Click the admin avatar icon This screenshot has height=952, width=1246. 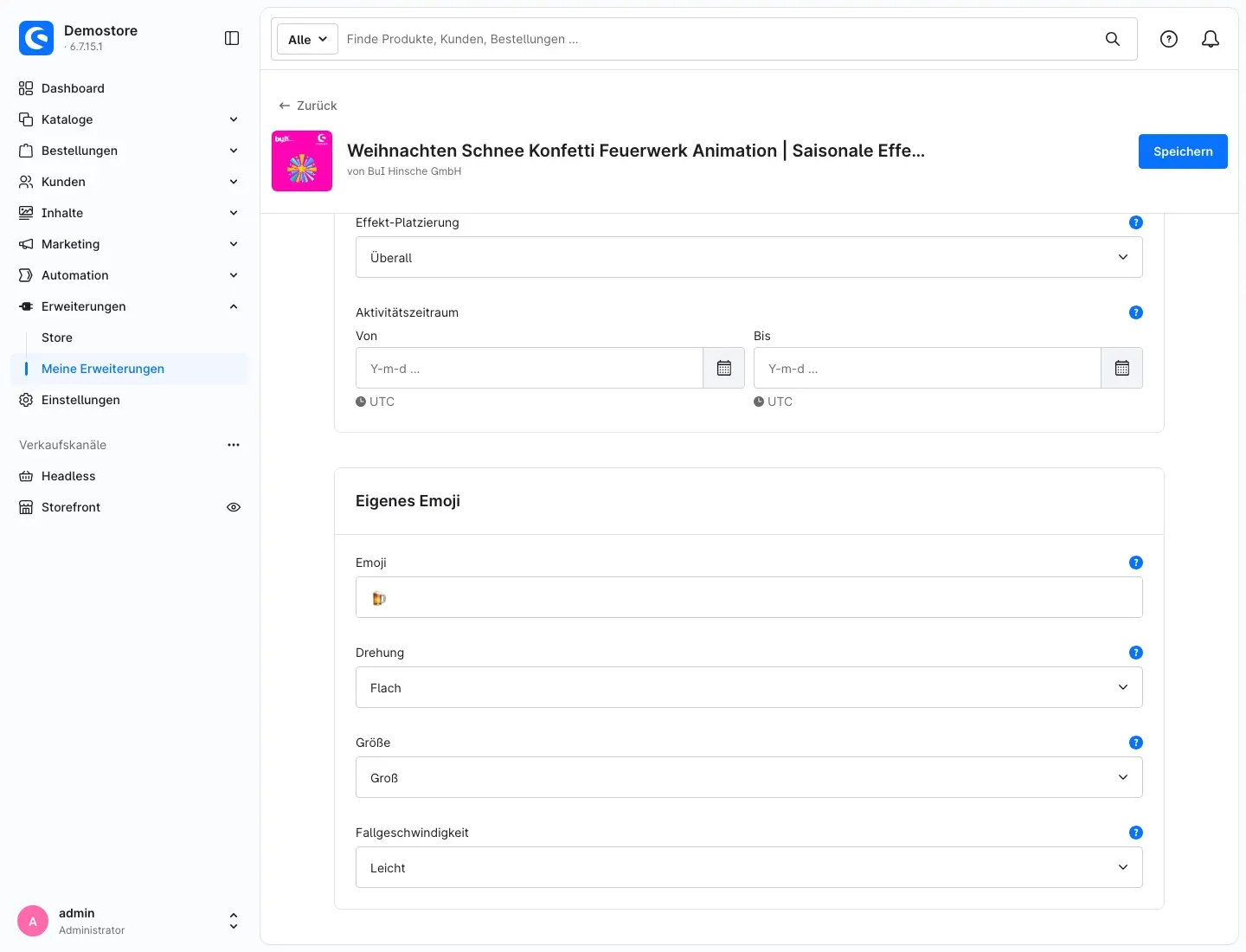[x=33, y=922]
